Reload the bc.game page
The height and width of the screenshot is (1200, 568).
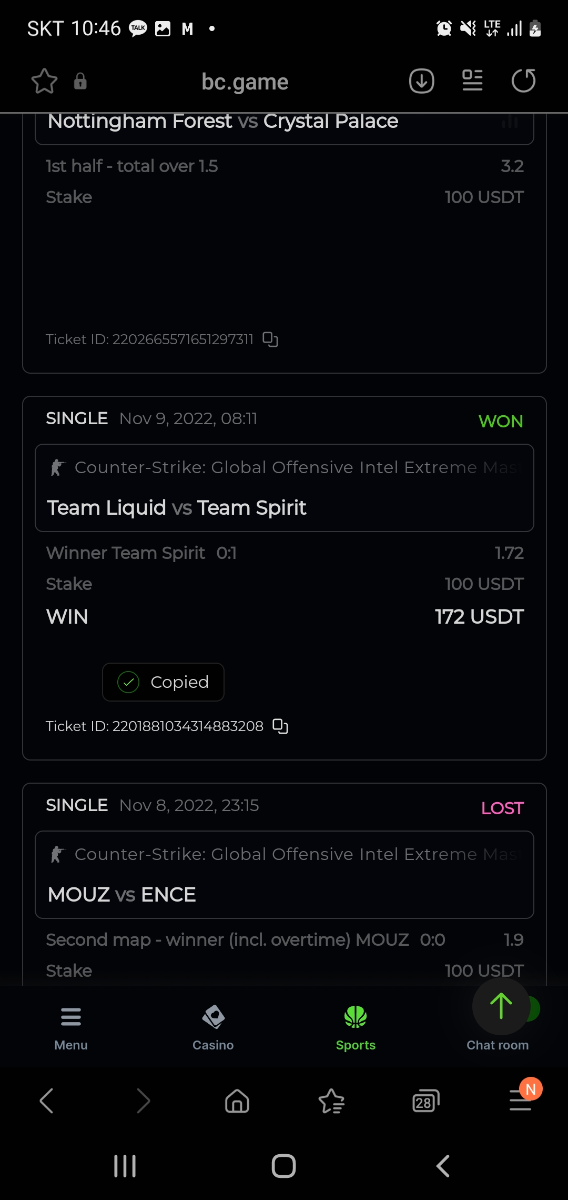pos(524,82)
